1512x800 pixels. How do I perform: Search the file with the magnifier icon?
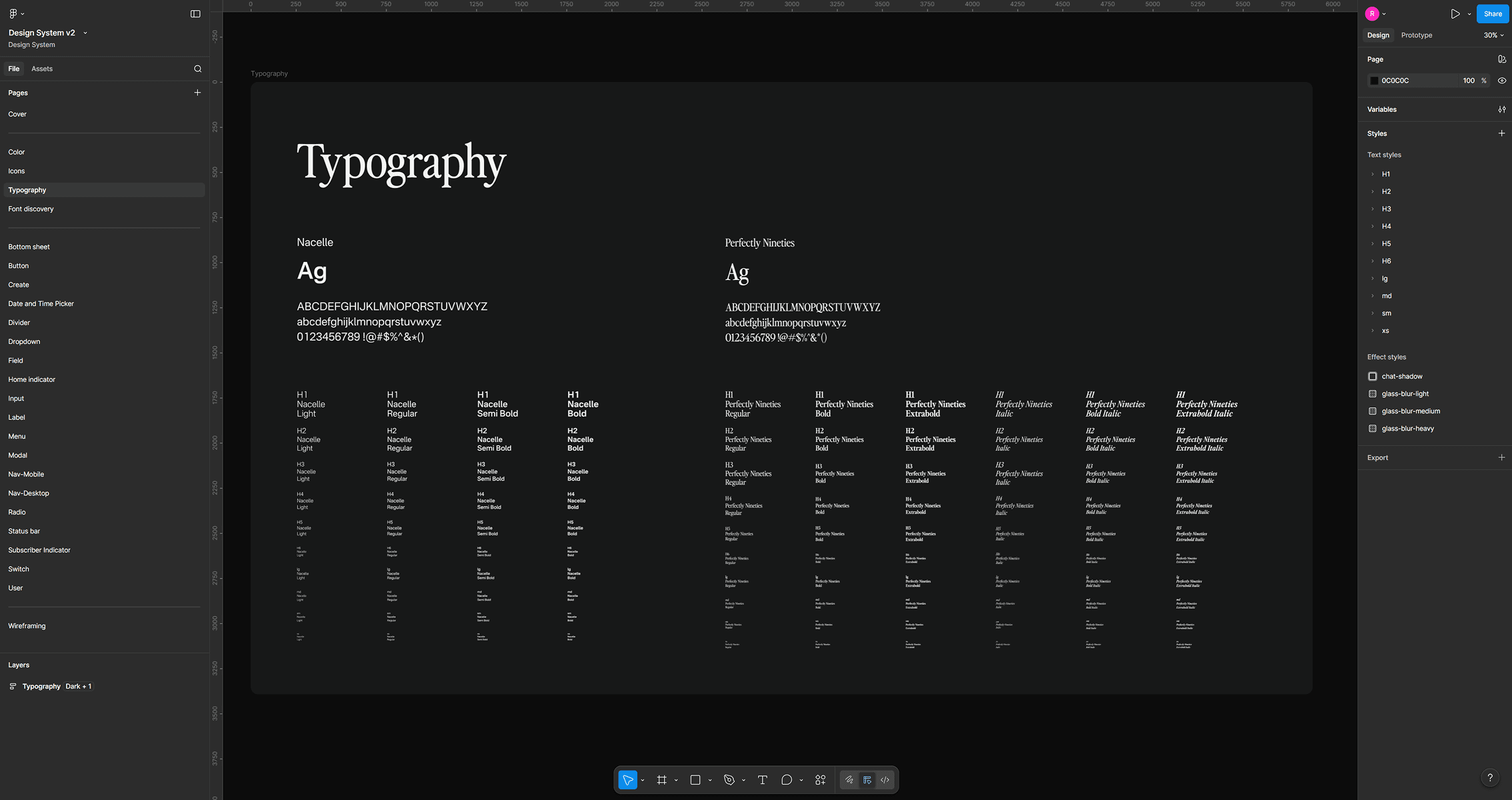[x=197, y=69]
